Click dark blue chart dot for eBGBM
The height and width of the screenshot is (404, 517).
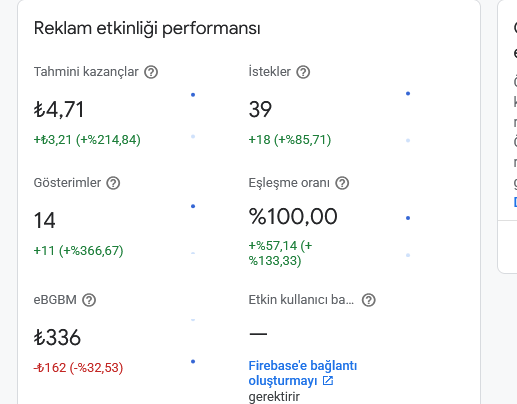193,362
